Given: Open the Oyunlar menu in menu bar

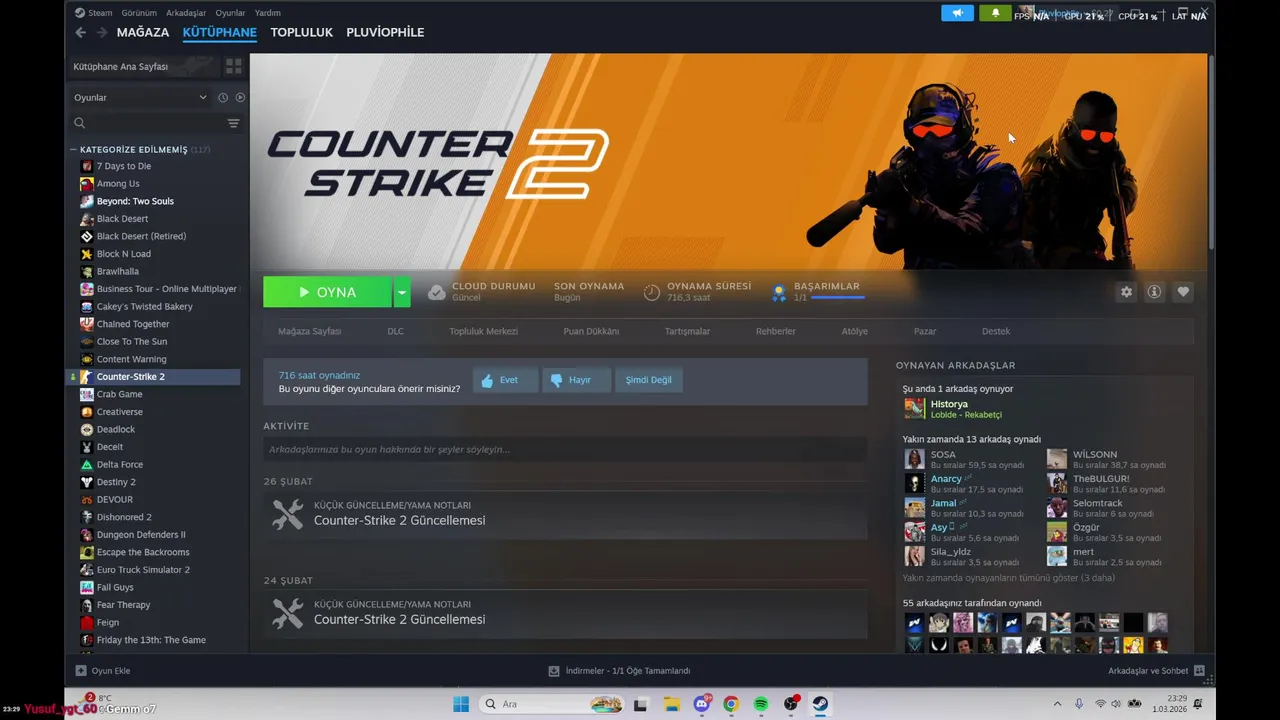Looking at the screenshot, I should 230,13.
